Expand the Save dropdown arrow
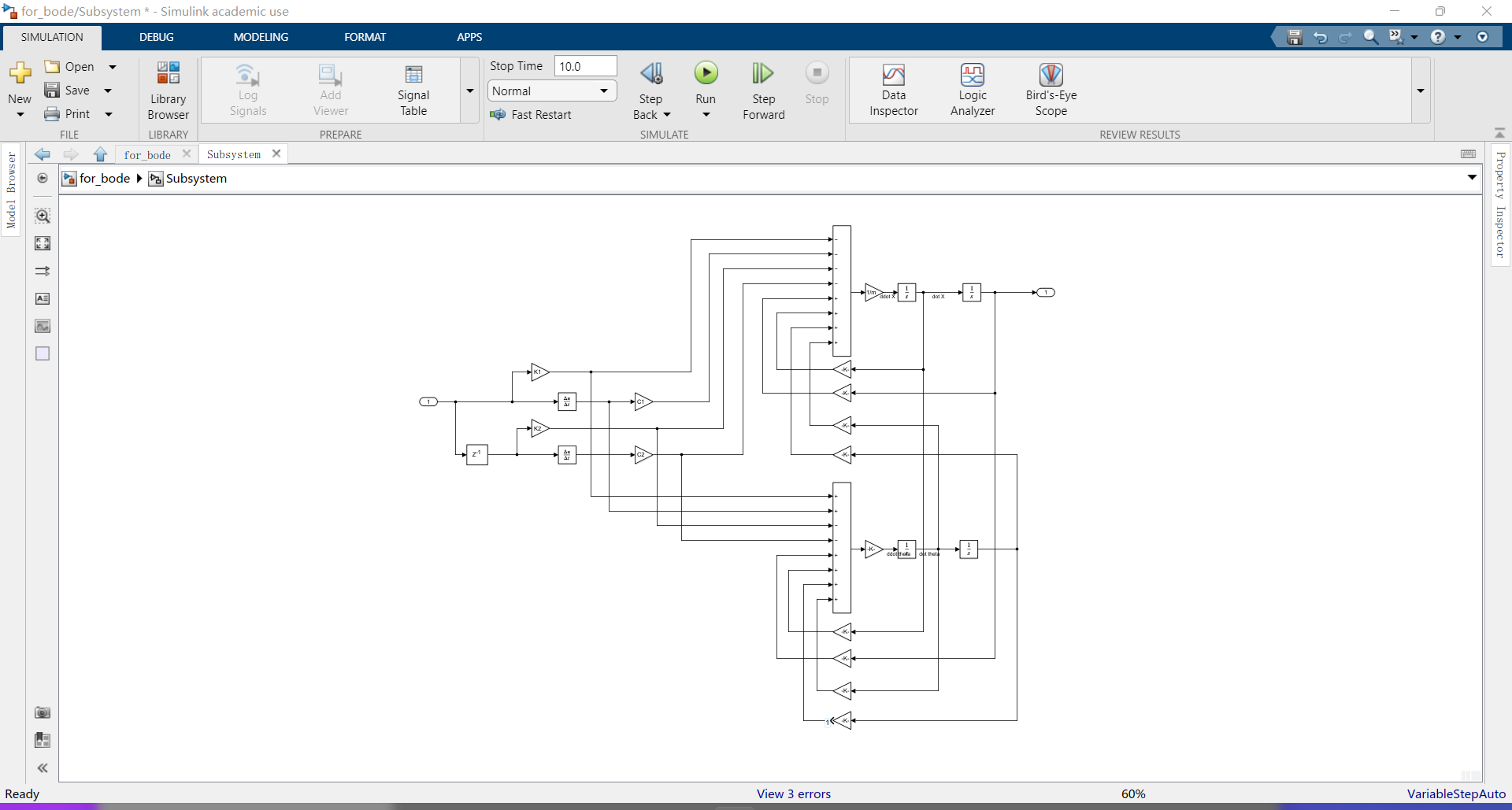The width and height of the screenshot is (1512, 810). pos(108,91)
